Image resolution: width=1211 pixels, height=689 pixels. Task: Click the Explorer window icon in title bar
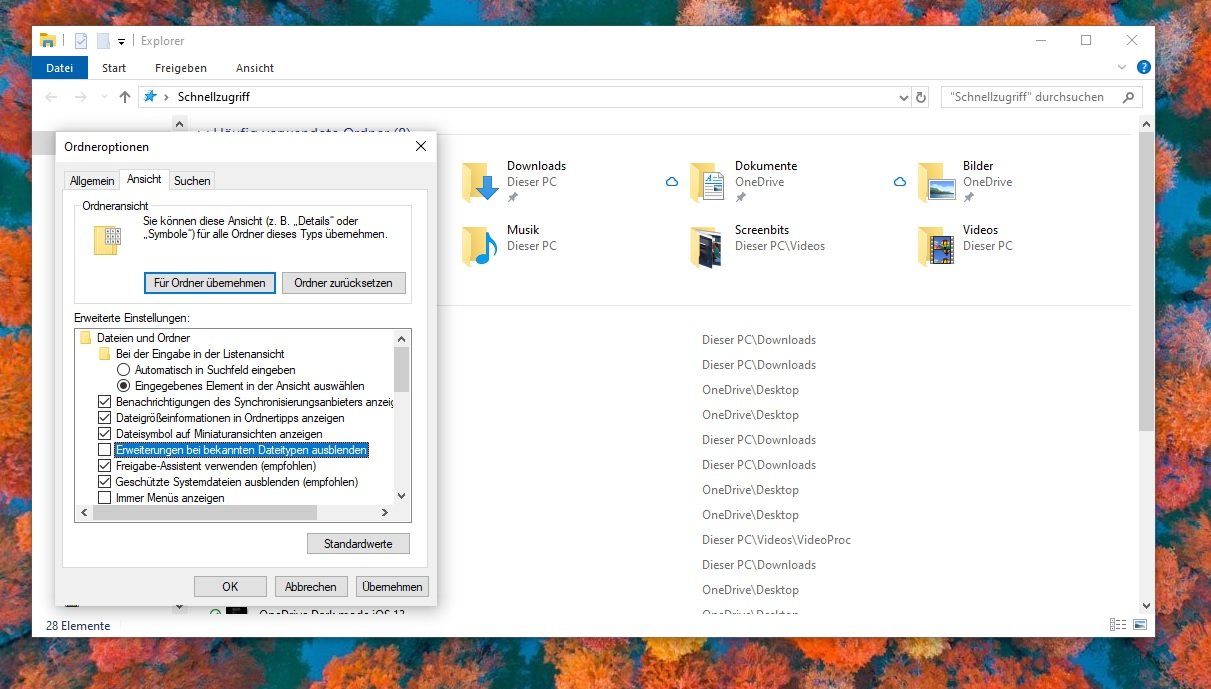click(x=47, y=41)
